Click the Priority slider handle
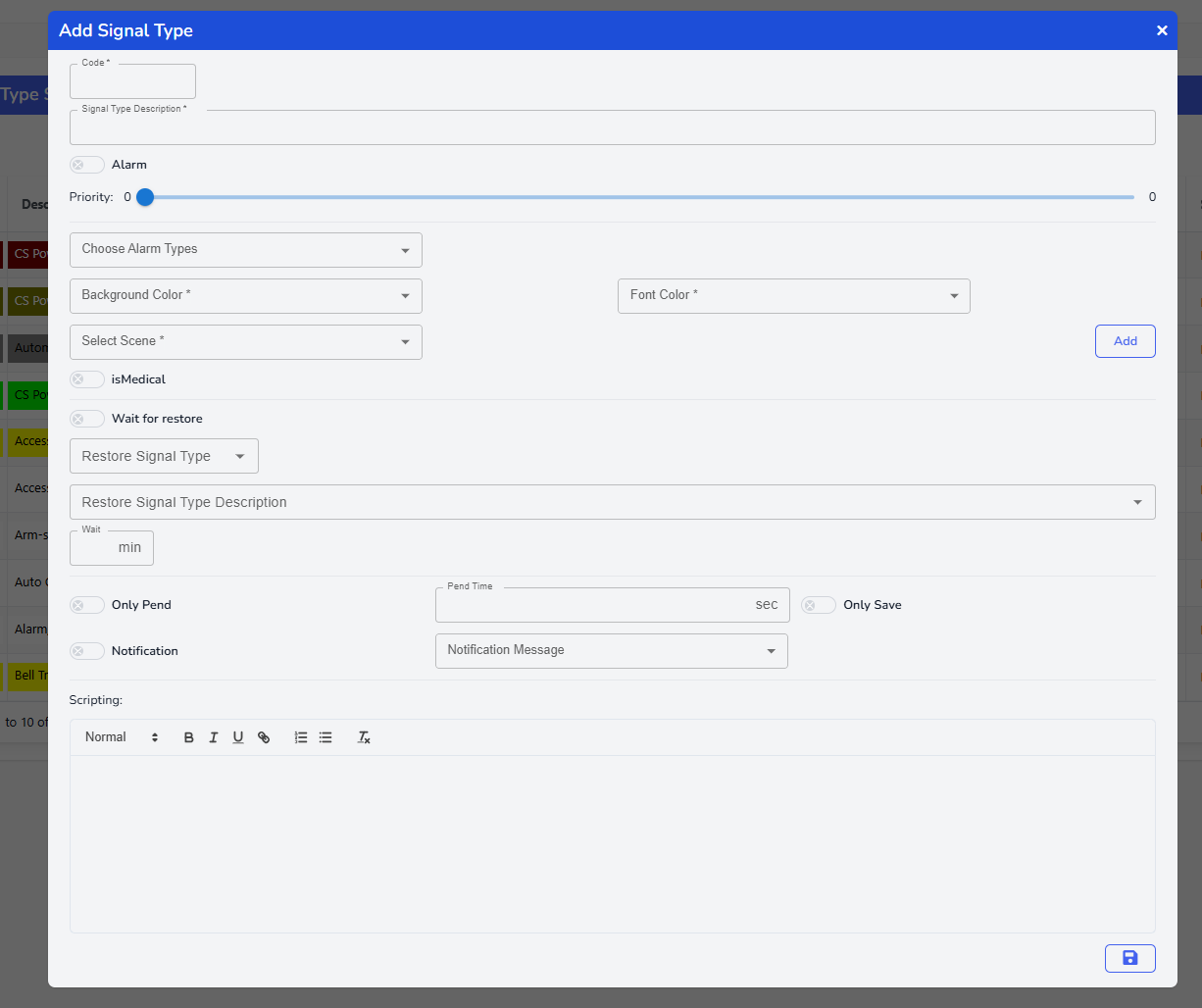The height and width of the screenshot is (1008, 1202). pyautogui.click(x=145, y=197)
